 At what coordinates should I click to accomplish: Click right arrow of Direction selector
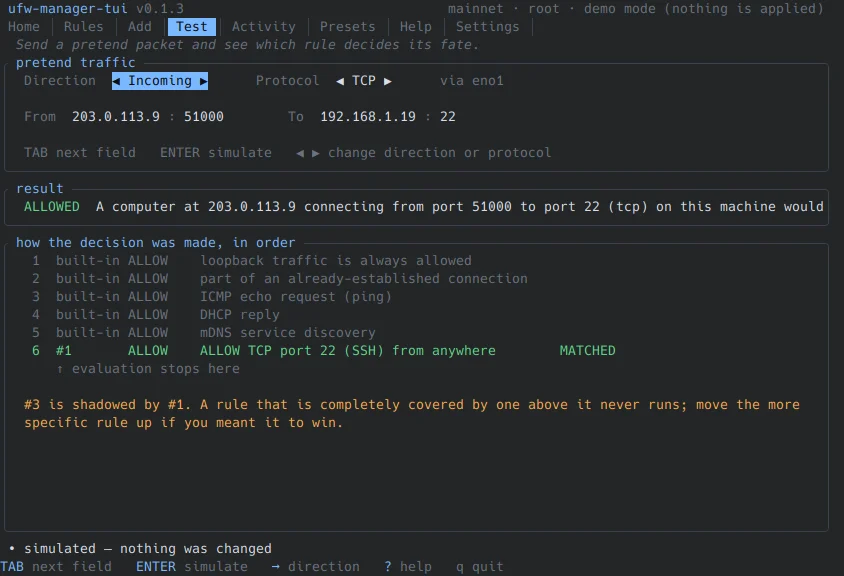pyautogui.click(x=203, y=81)
